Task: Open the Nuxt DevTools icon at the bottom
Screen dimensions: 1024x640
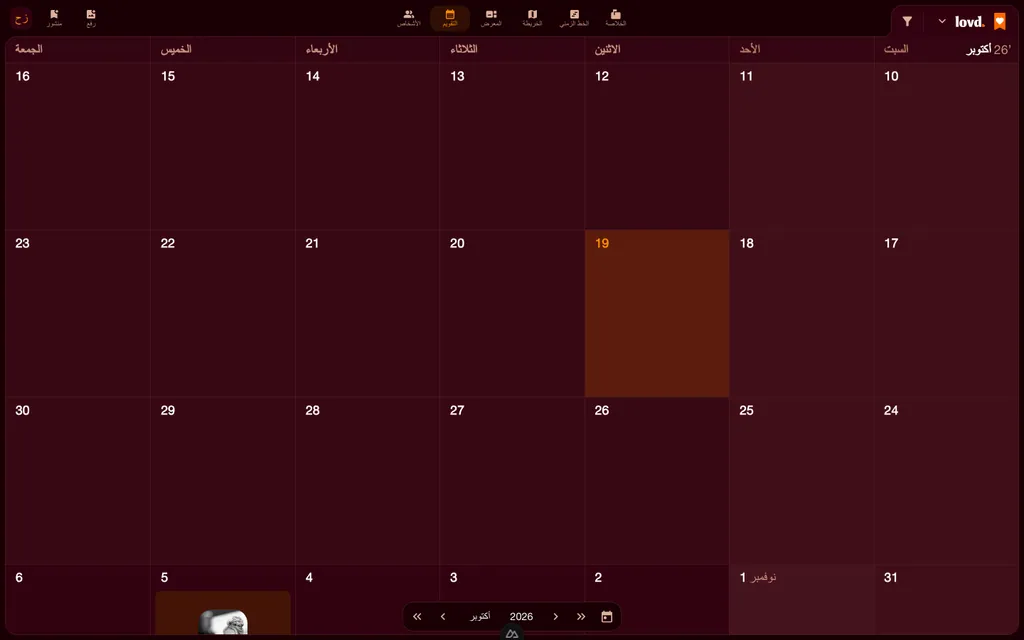Action: point(512,633)
